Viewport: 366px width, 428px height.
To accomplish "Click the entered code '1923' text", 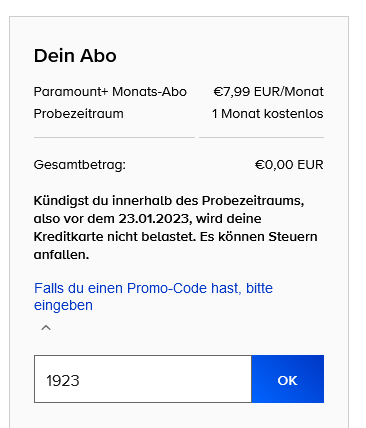I will [63, 381].
